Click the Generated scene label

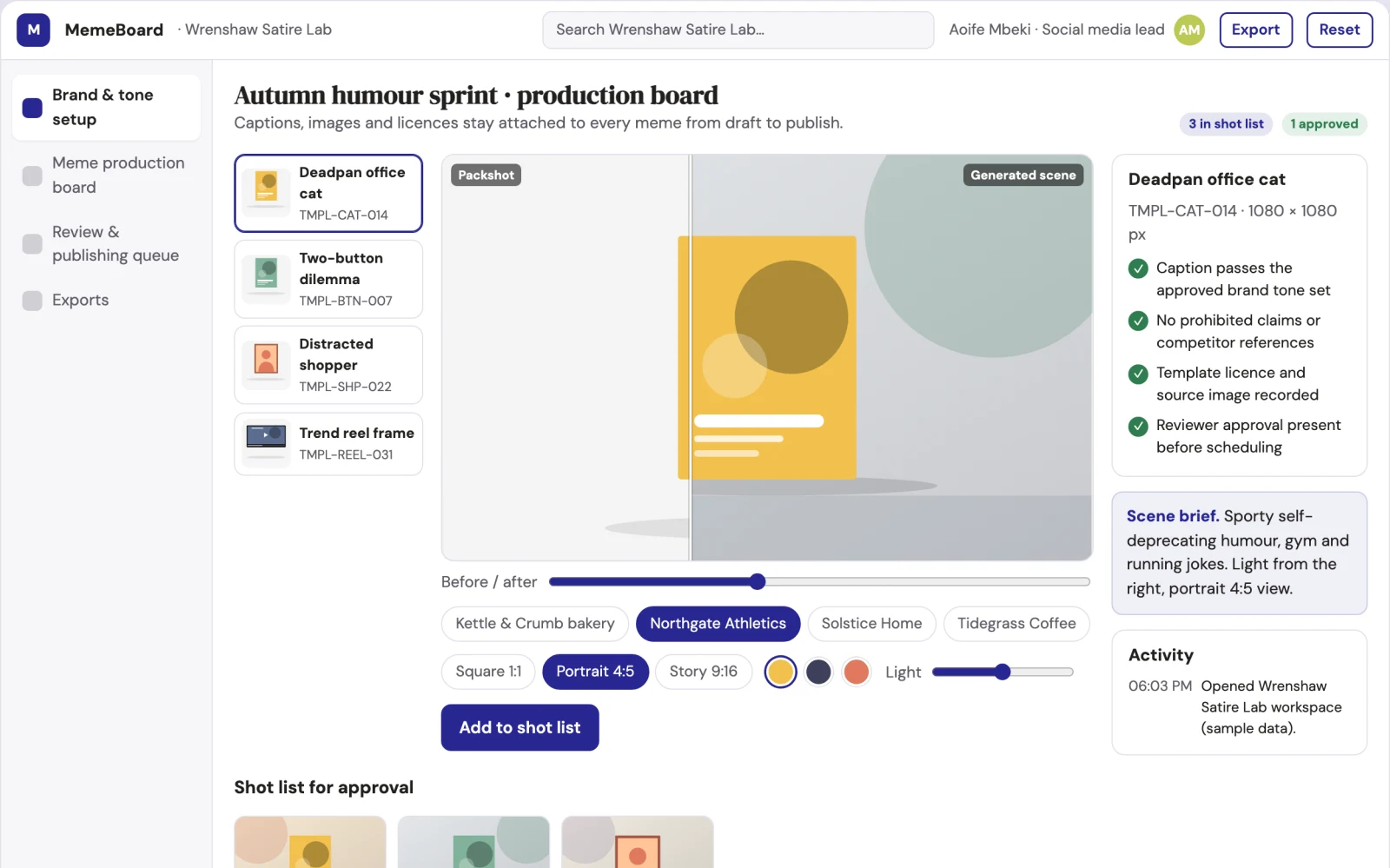pyautogui.click(x=1023, y=176)
